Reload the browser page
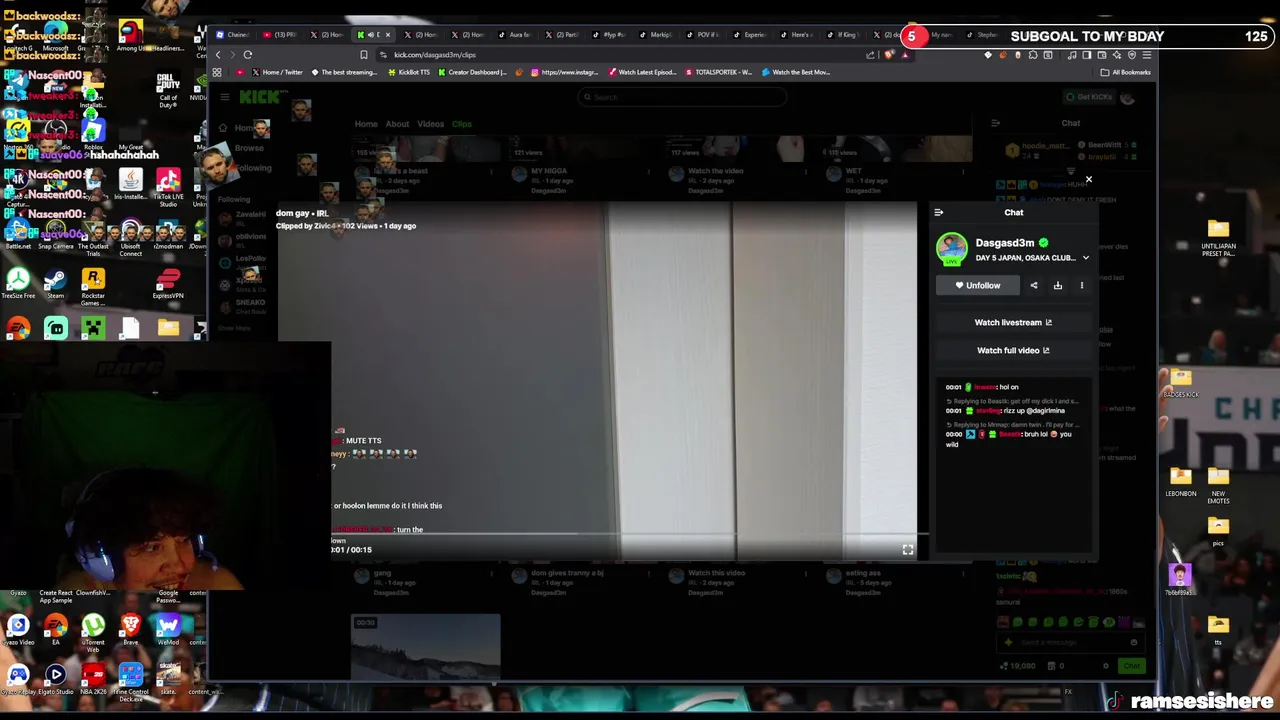1280x720 pixels. tap(247, 55)
